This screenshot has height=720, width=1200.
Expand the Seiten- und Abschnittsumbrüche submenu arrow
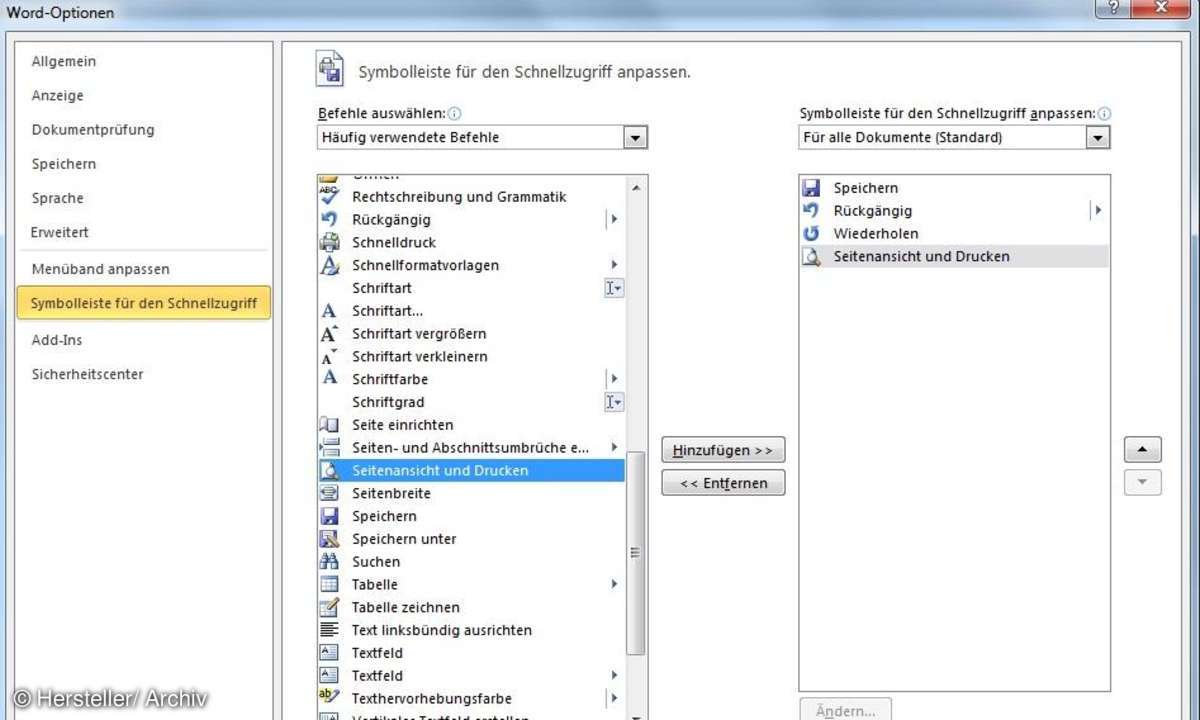coord(614,447)
